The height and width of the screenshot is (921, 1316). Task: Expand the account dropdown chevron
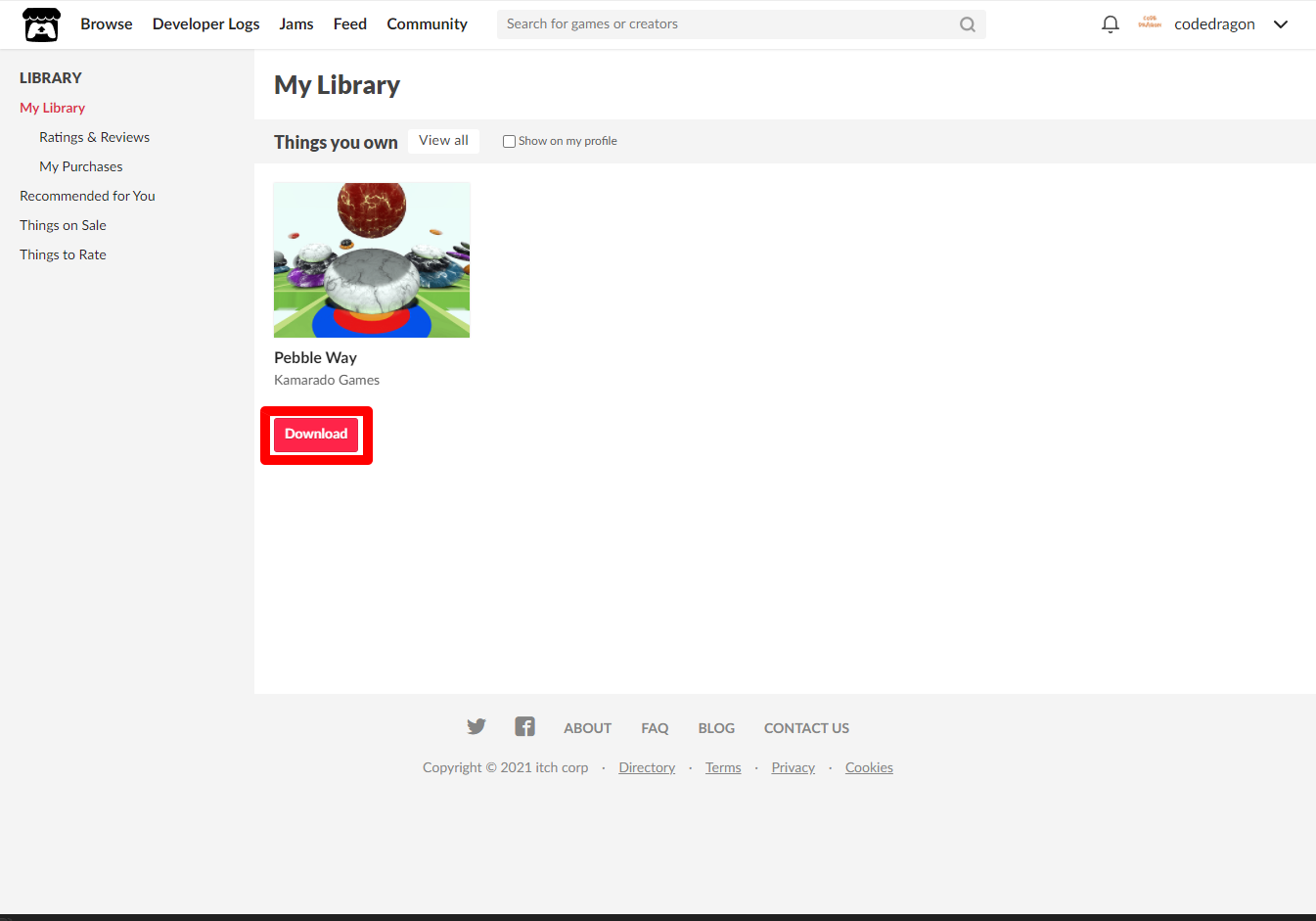click(x=1281, y=24)
